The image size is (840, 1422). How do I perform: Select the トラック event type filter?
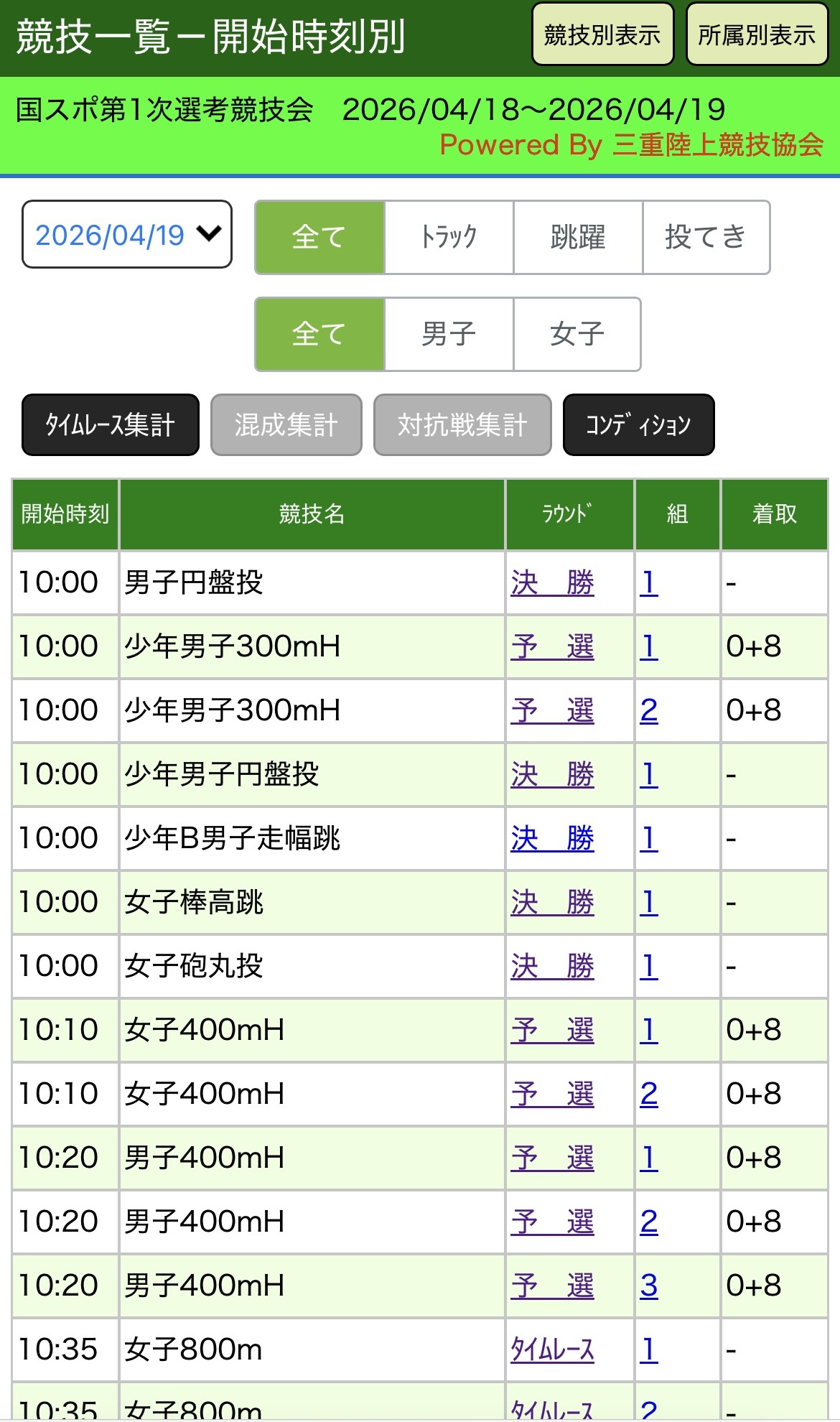[x=449, y=237]
